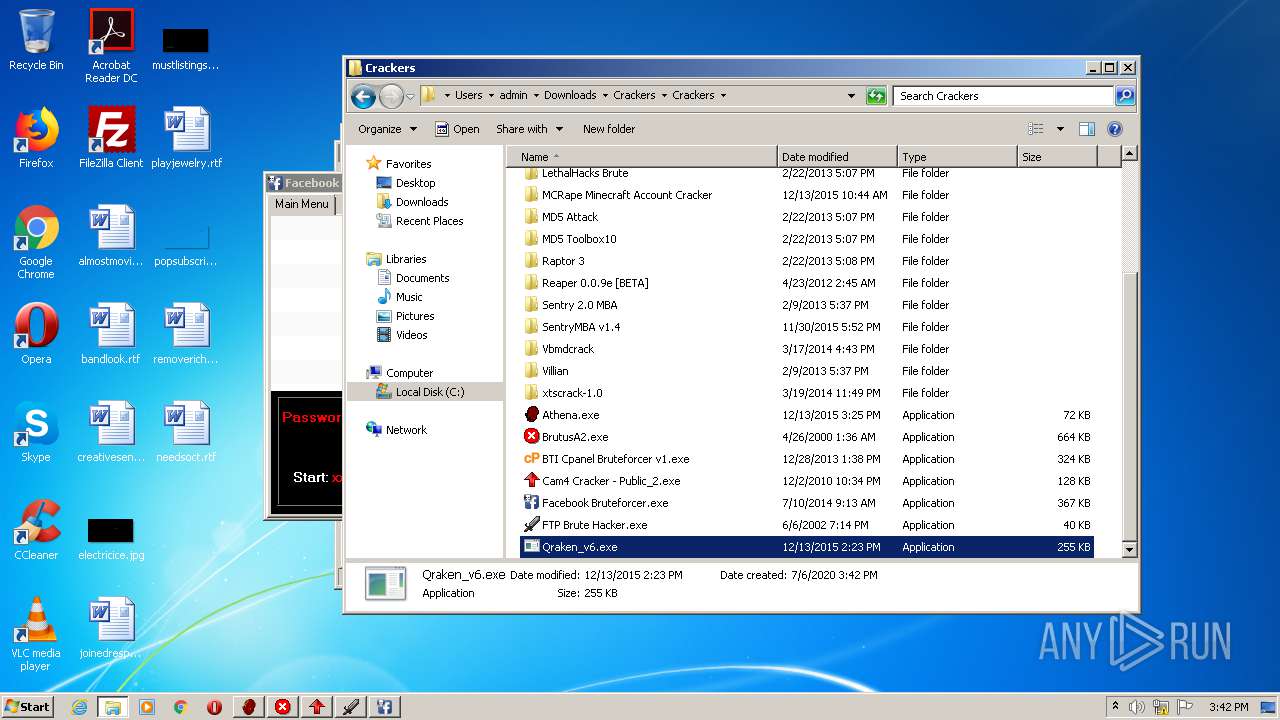Click the Start button on taskbar
Viewport: 1280px width, 720px height.
point(28,706)
